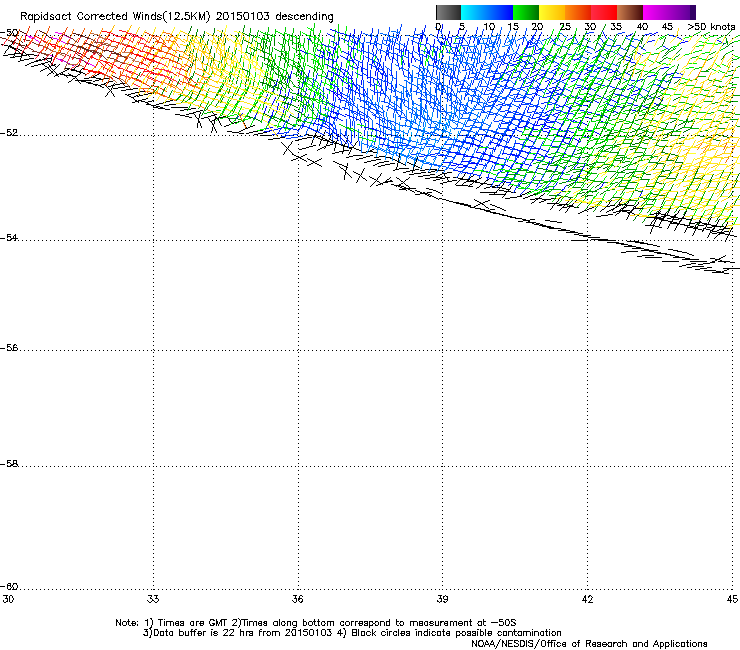Click the blue 10–15 knots legend swatch
This screenshot has height=650, width=740.
click(x=500, y=12)
